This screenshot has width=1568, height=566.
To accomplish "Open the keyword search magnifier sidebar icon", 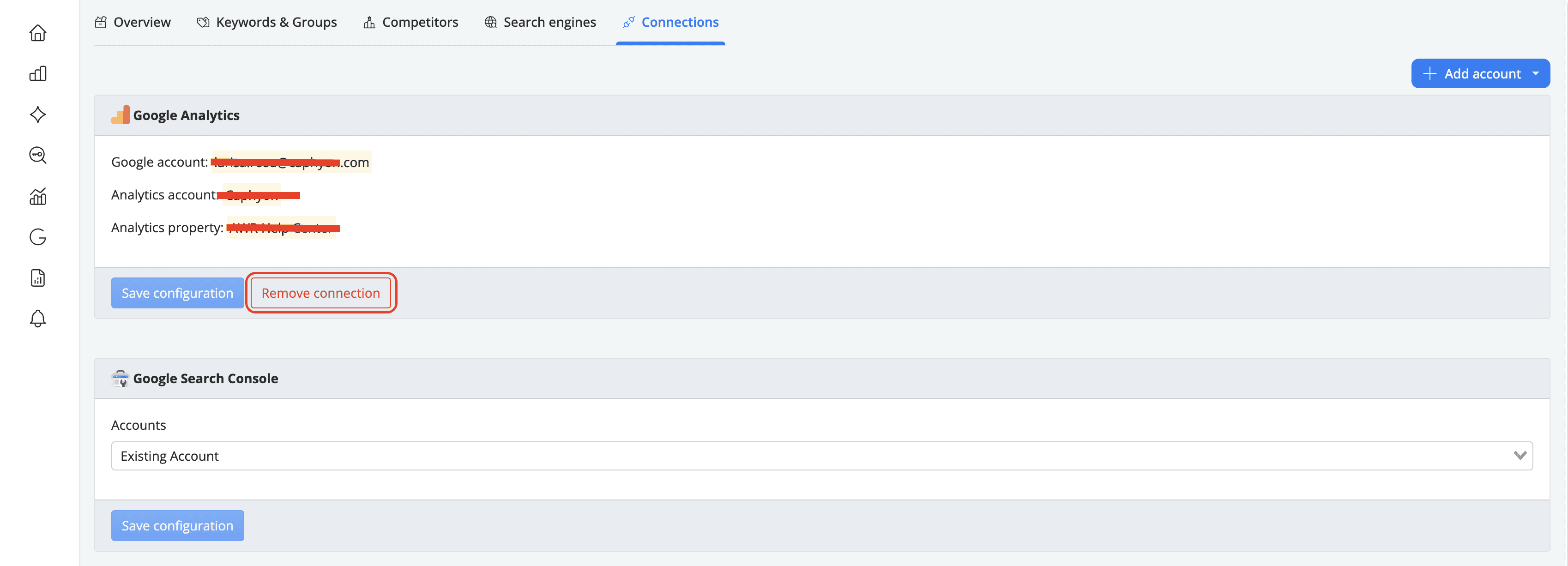I will pos(38,155).
